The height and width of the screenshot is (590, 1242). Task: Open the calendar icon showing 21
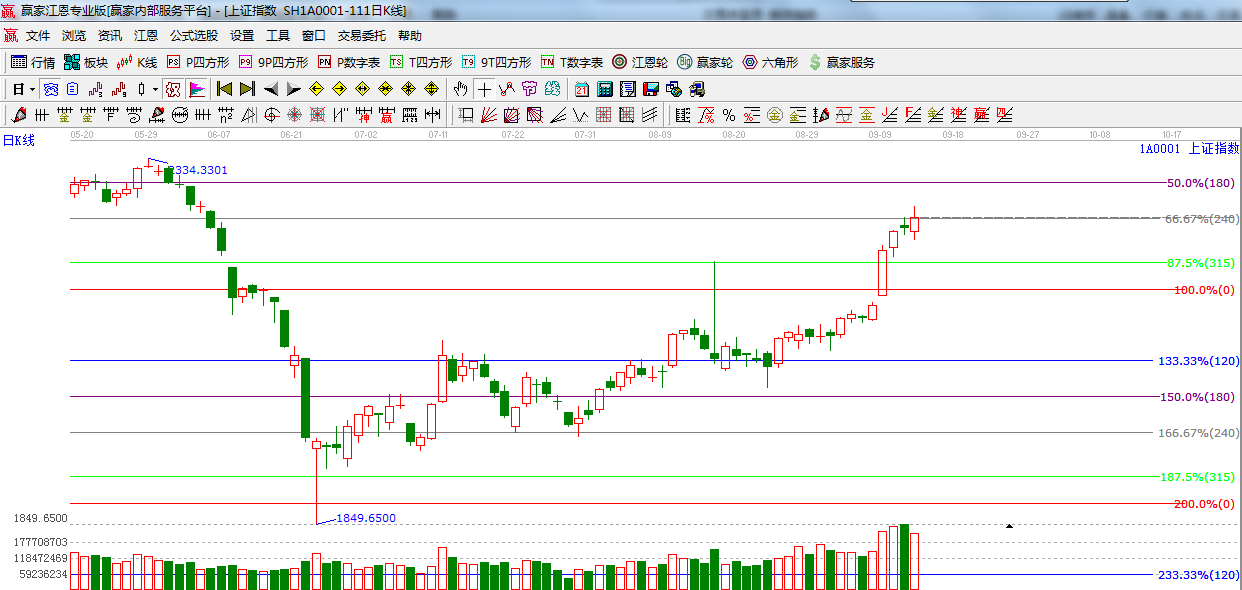tap(581, 89)
